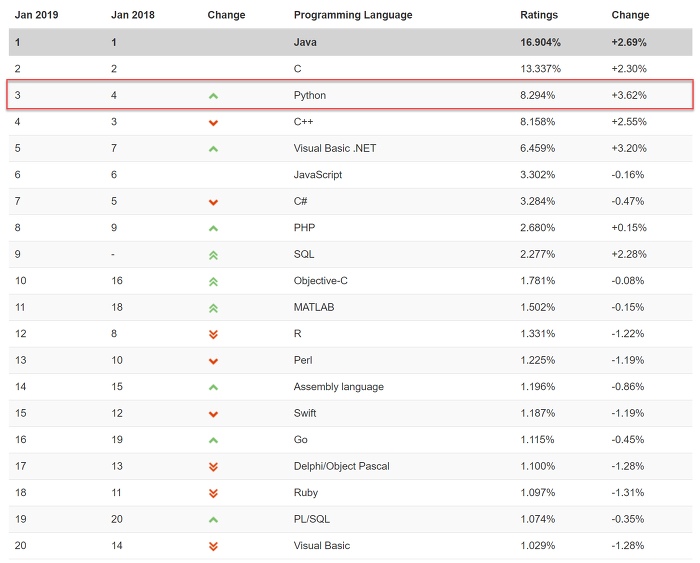Click the +3.62% change value
This screenshot has height=563, width=700.
tap(629, 95)
